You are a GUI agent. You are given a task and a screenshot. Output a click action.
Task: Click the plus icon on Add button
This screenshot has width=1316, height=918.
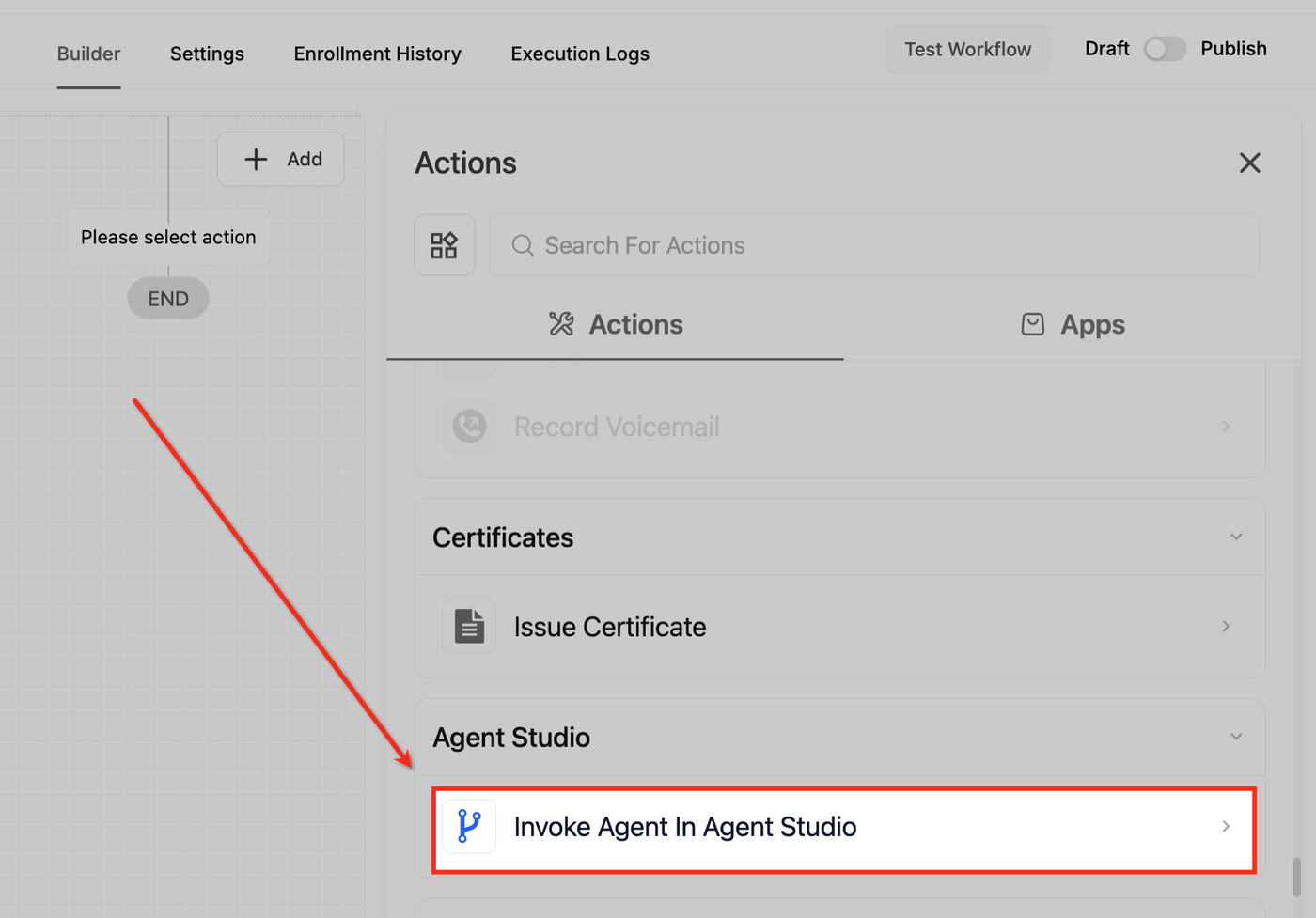tap(256, 159)
